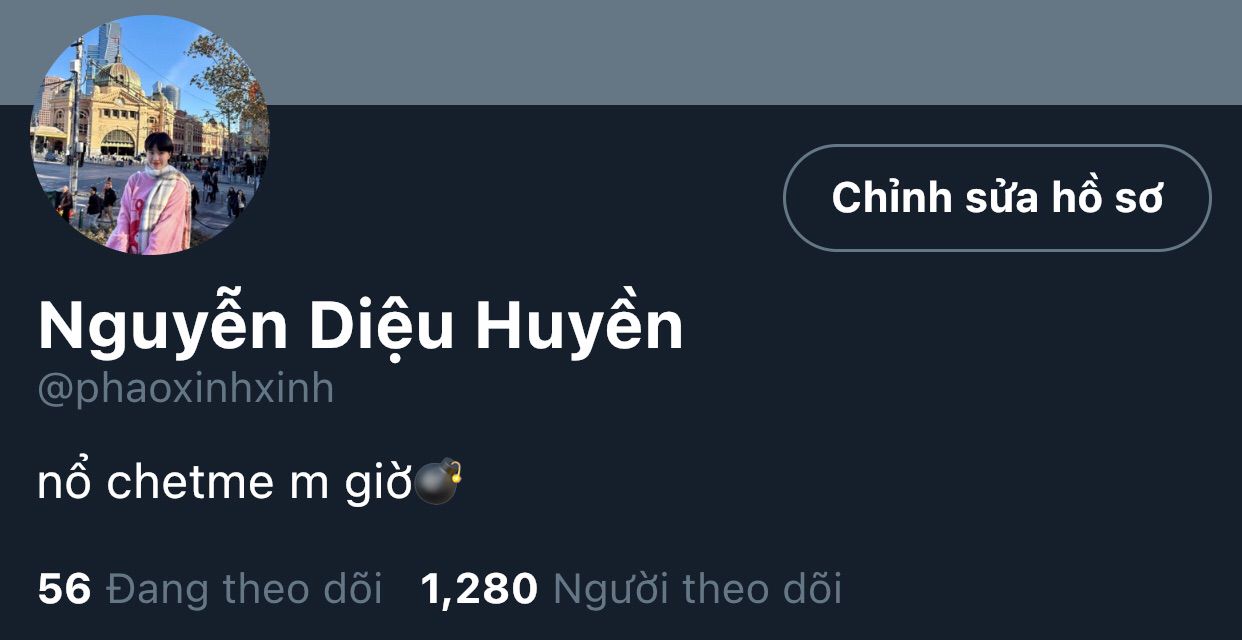This screenshot has height=640, width=1242.
Task: Open following list via 56 count
Action: (64, 588)
